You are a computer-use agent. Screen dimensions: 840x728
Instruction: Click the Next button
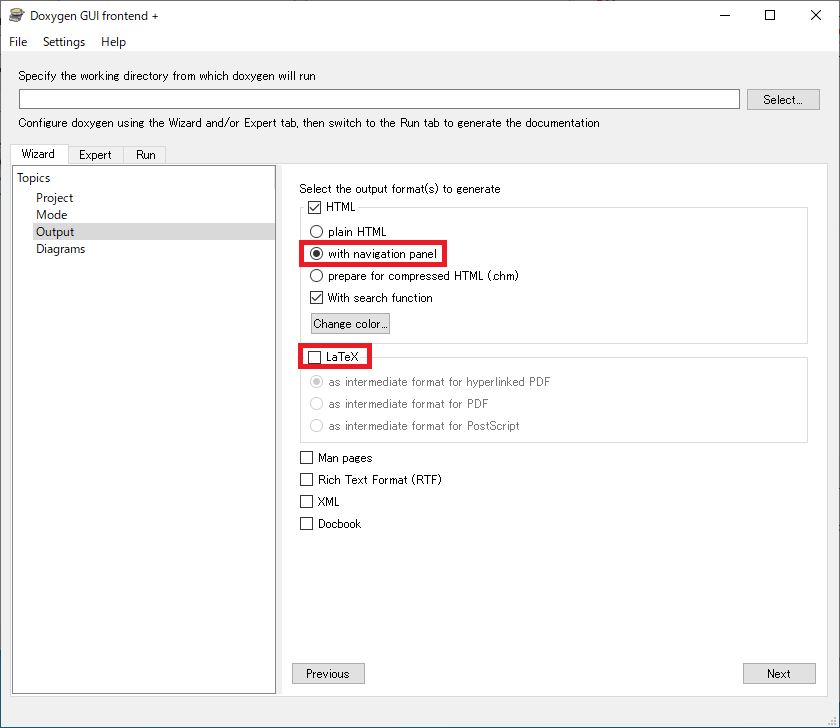tap(779, 674)
